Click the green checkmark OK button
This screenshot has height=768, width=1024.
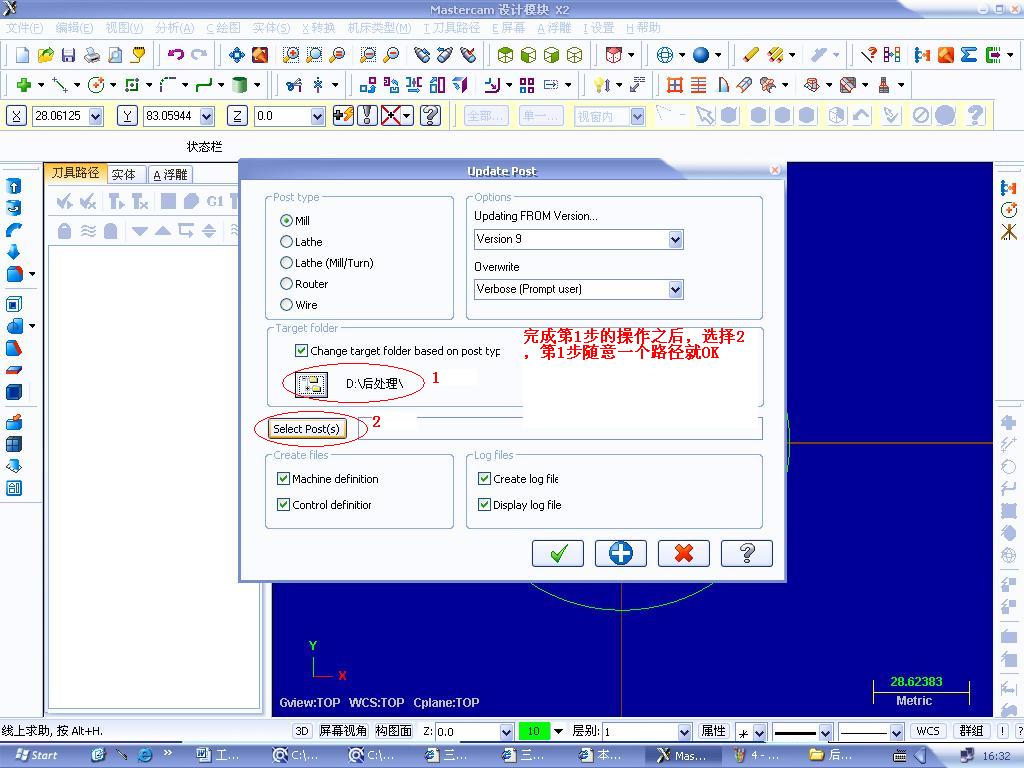(558, 554)
